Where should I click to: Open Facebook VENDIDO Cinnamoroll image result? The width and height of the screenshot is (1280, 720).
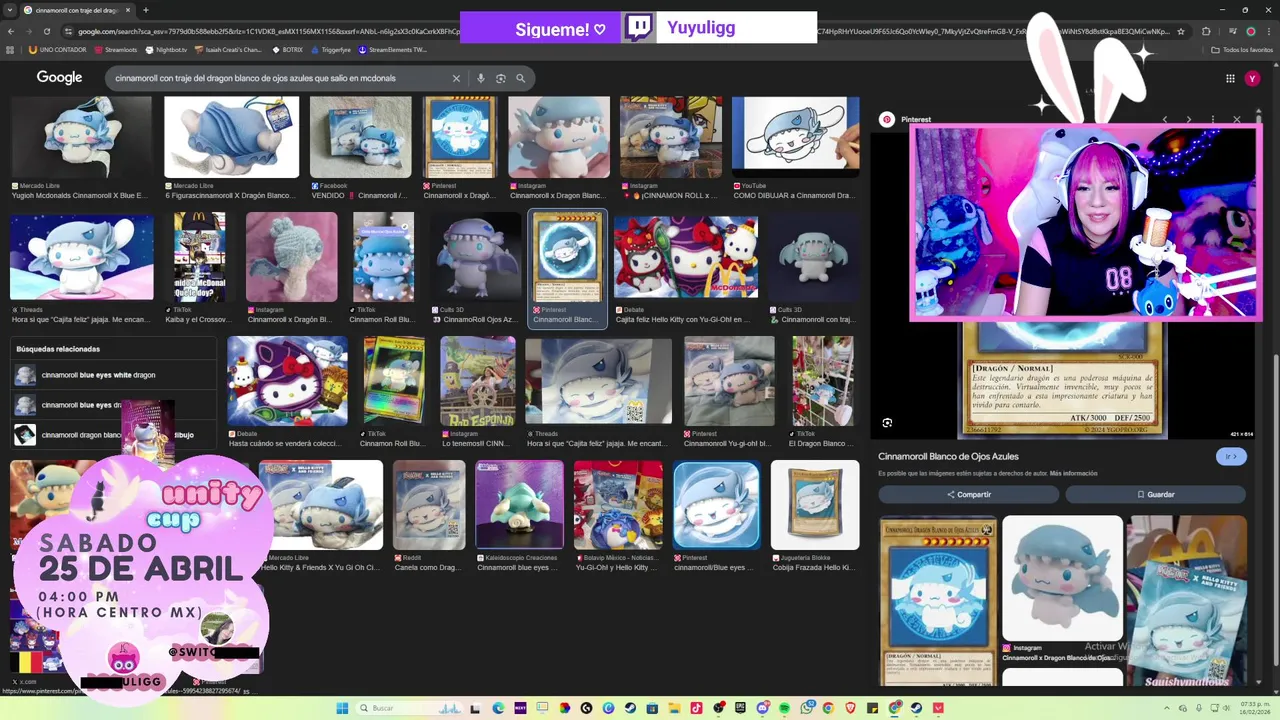pyautogui.click(x=360, y=148)
